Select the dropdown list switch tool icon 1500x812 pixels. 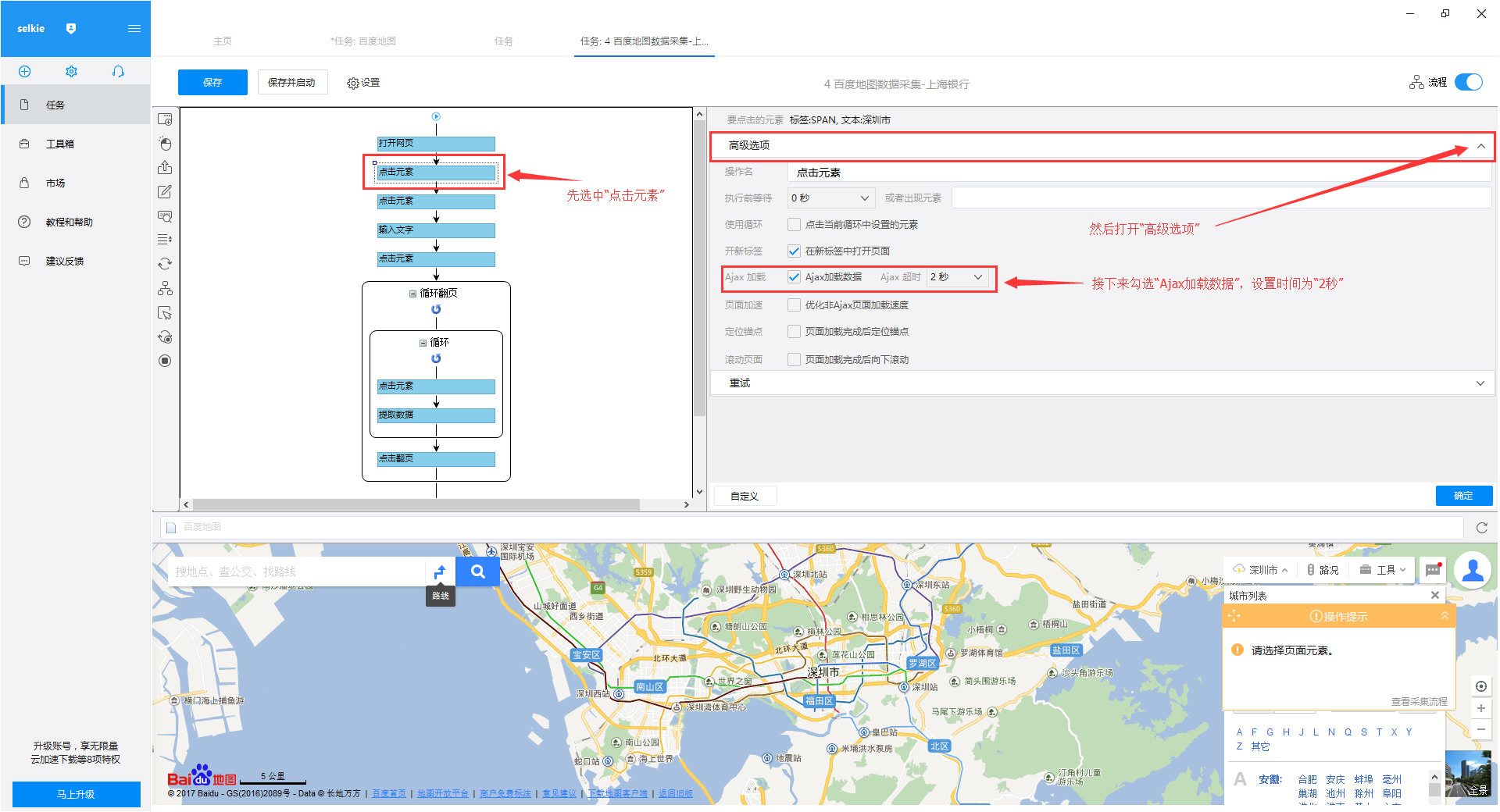[165, 240]
